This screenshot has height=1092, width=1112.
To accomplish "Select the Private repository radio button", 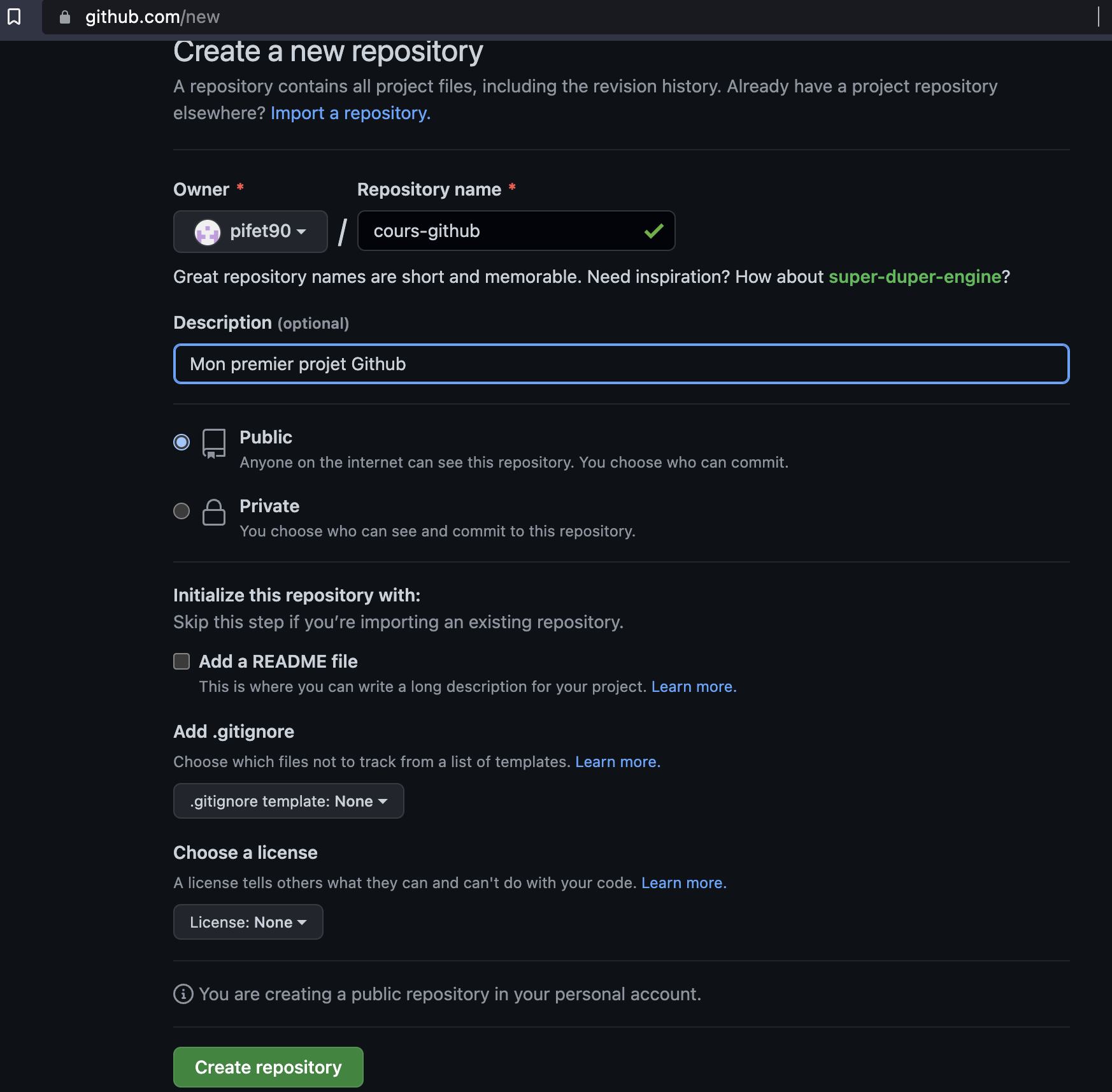I will pyautogui.click(x=181, y=511).
